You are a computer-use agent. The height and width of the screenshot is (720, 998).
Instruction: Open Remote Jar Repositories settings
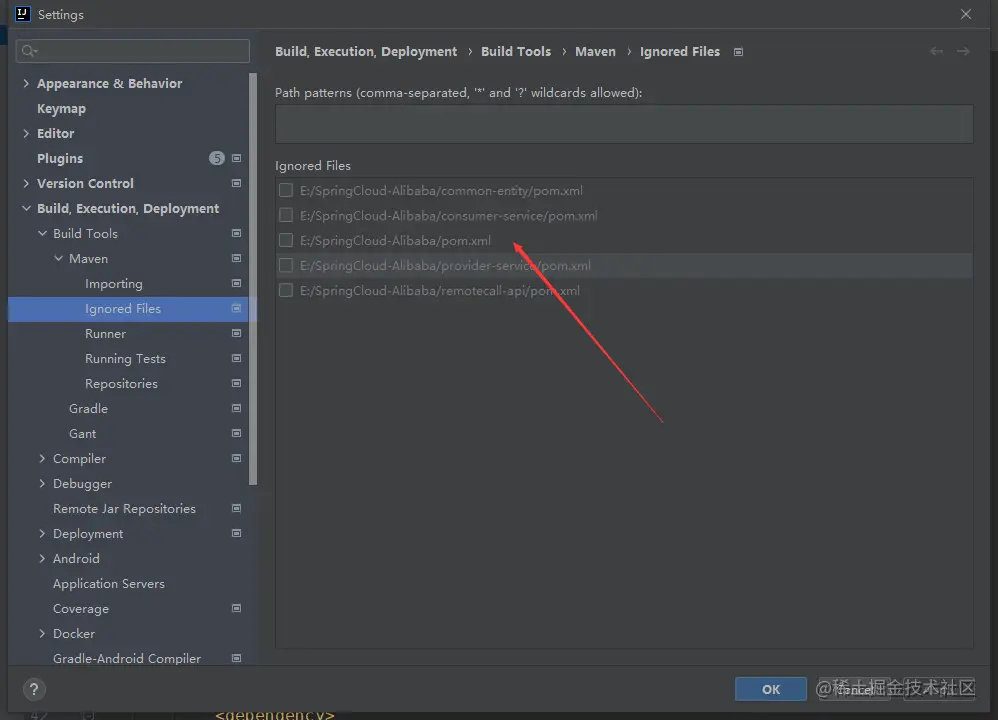(124, 509)
